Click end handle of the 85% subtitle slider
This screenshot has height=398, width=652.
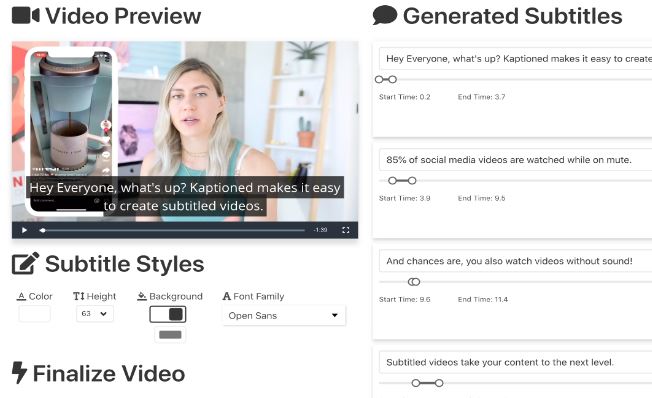coord(412,180)
